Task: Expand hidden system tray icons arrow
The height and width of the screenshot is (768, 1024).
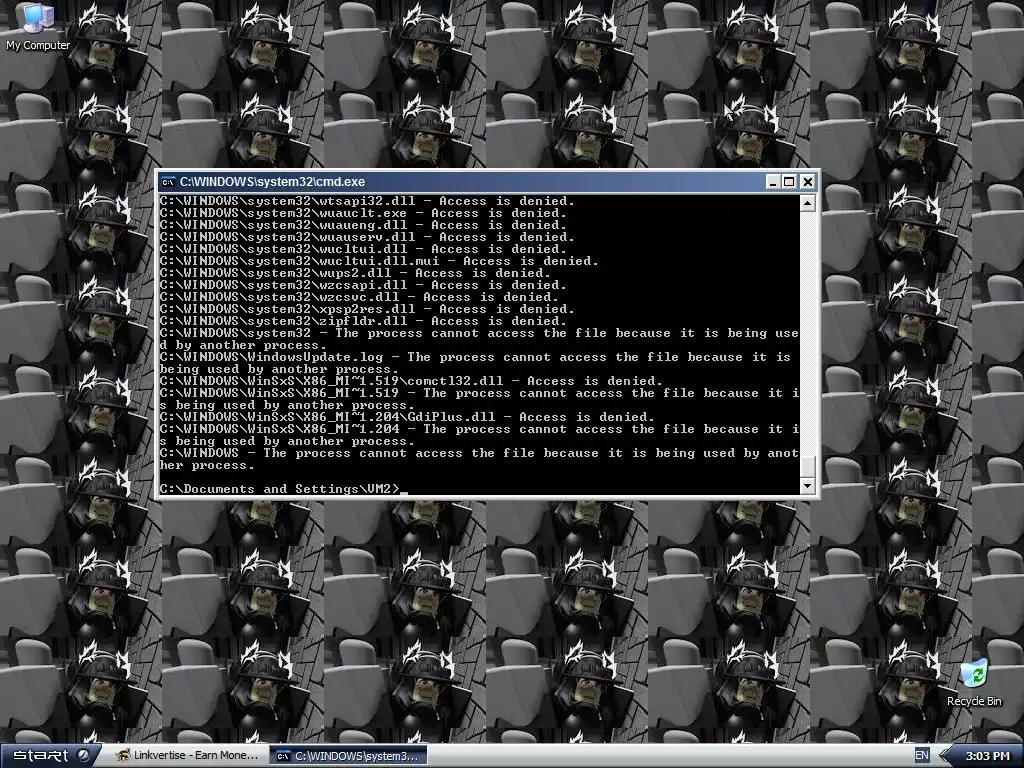Action: pos(944,756)
